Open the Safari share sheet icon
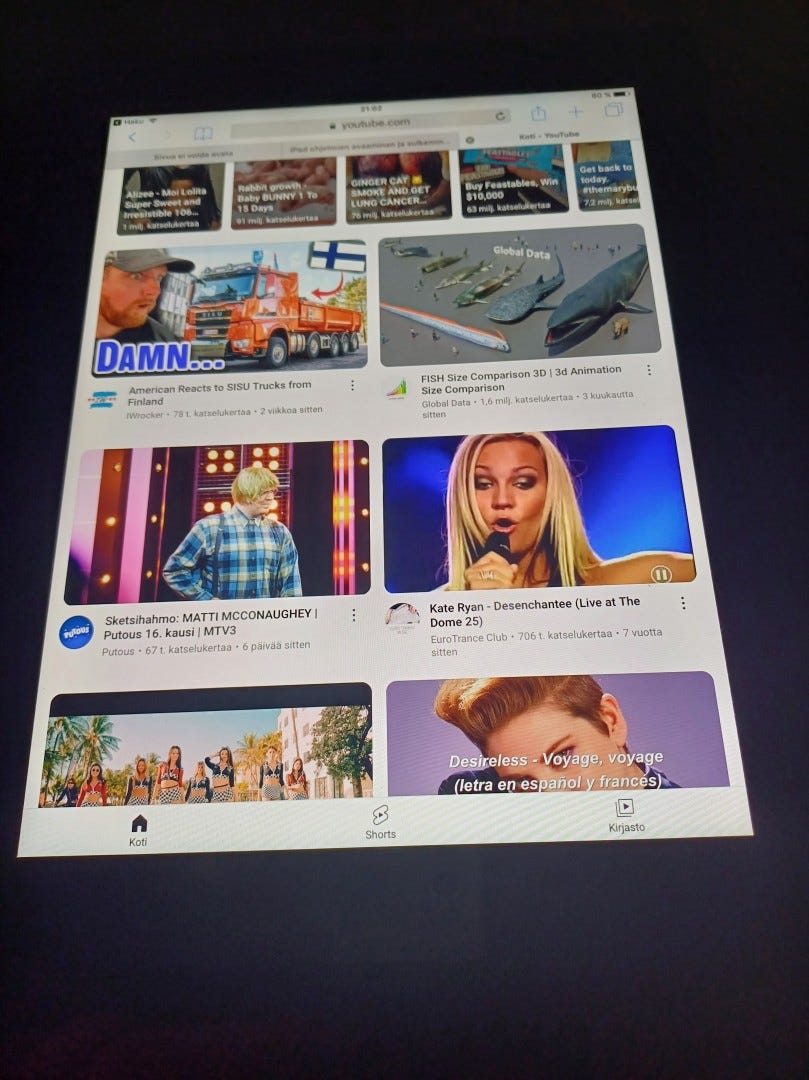The width and height of the screenshot is (809, 1080). pos(538,112)
